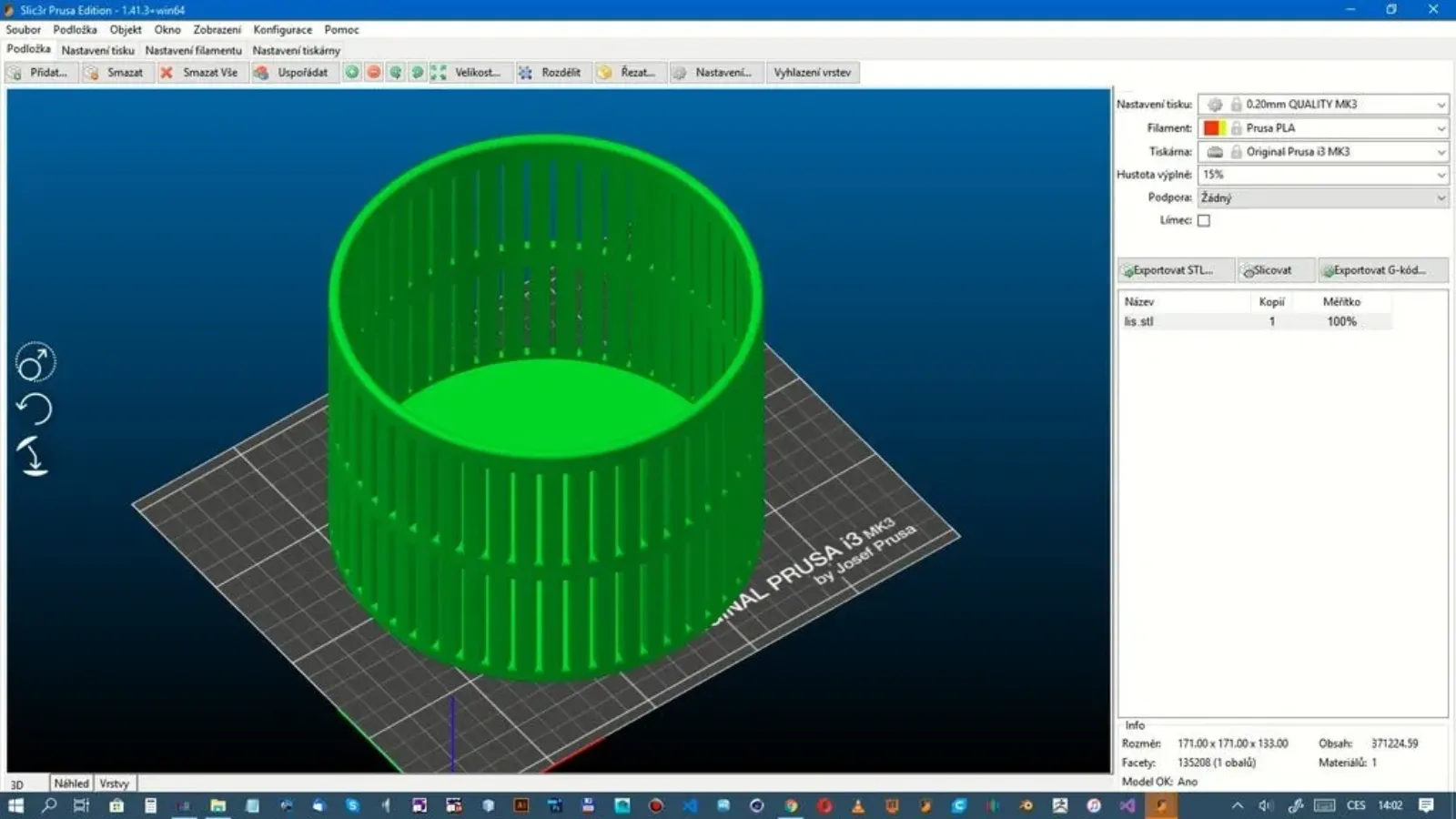Expand the Filament Prusa PLA dropdown
1456x819 pixels.
point(1323,128)
